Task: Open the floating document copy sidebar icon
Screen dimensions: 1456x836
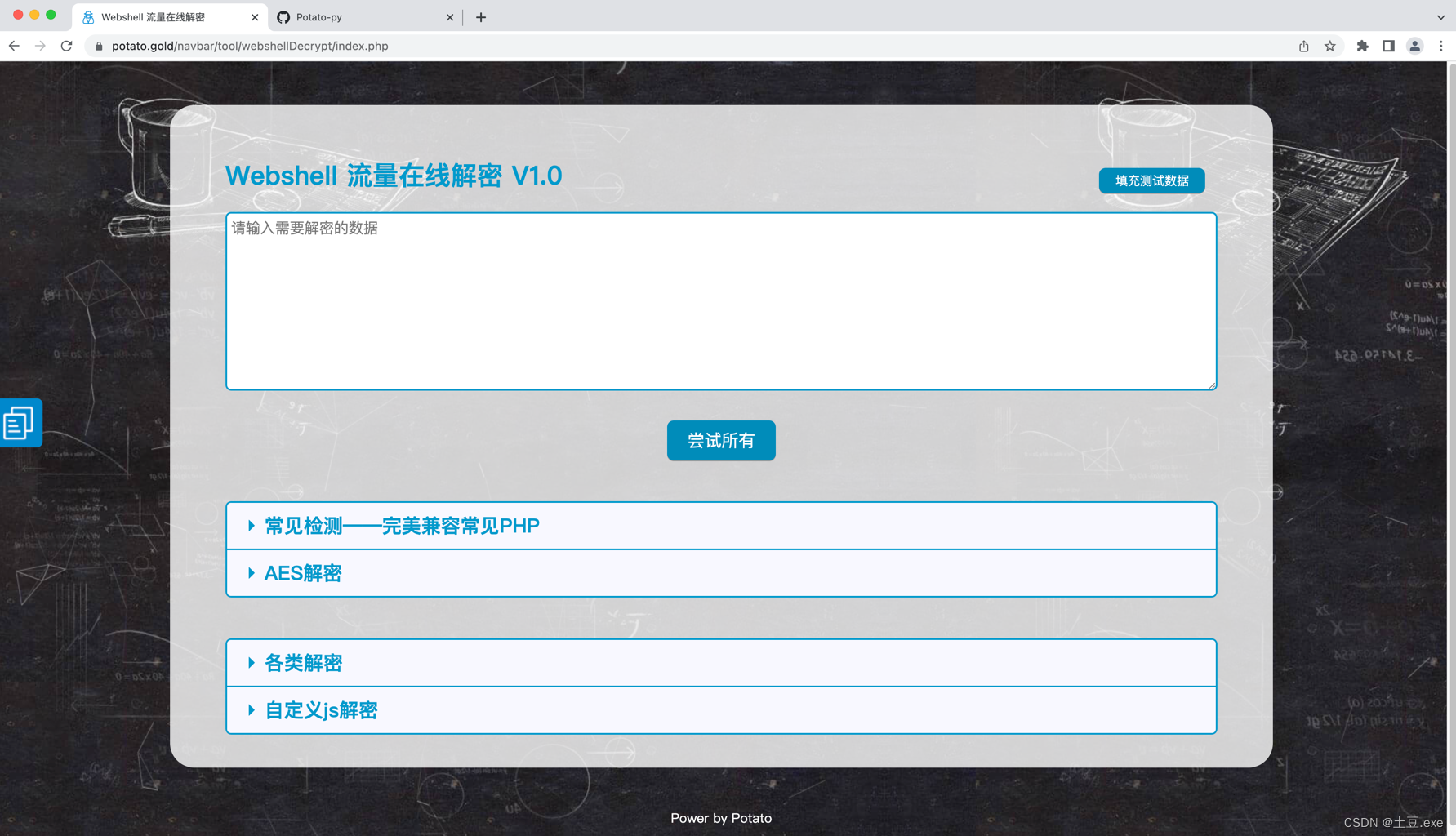Action: point(20,423)
